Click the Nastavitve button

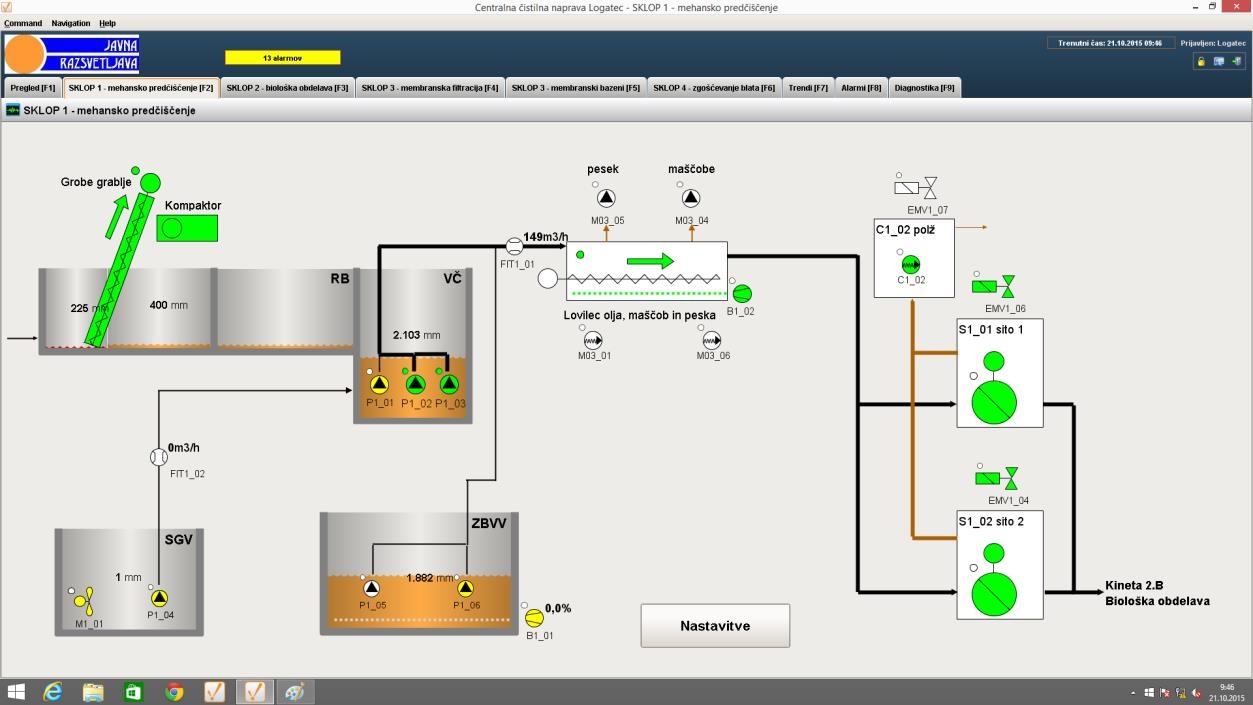(x=714, y=626)
